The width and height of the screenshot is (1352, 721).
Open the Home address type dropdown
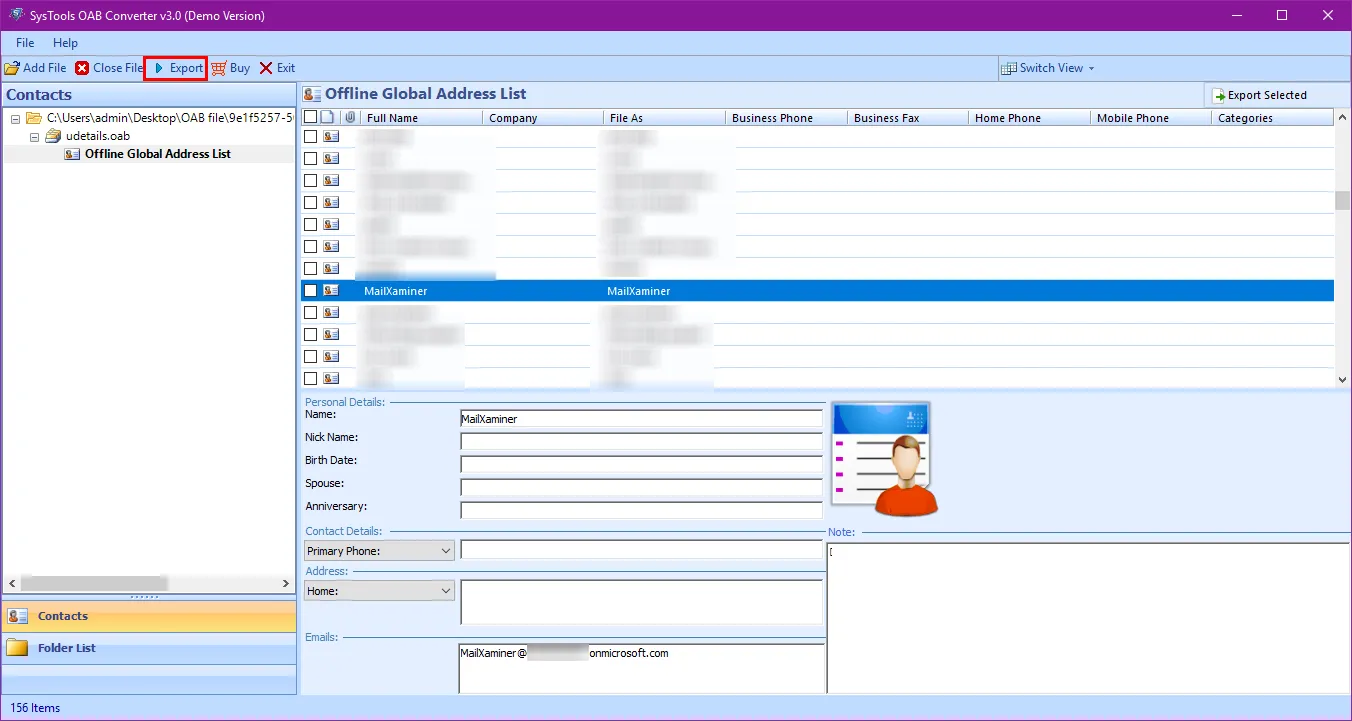(379, 591)
